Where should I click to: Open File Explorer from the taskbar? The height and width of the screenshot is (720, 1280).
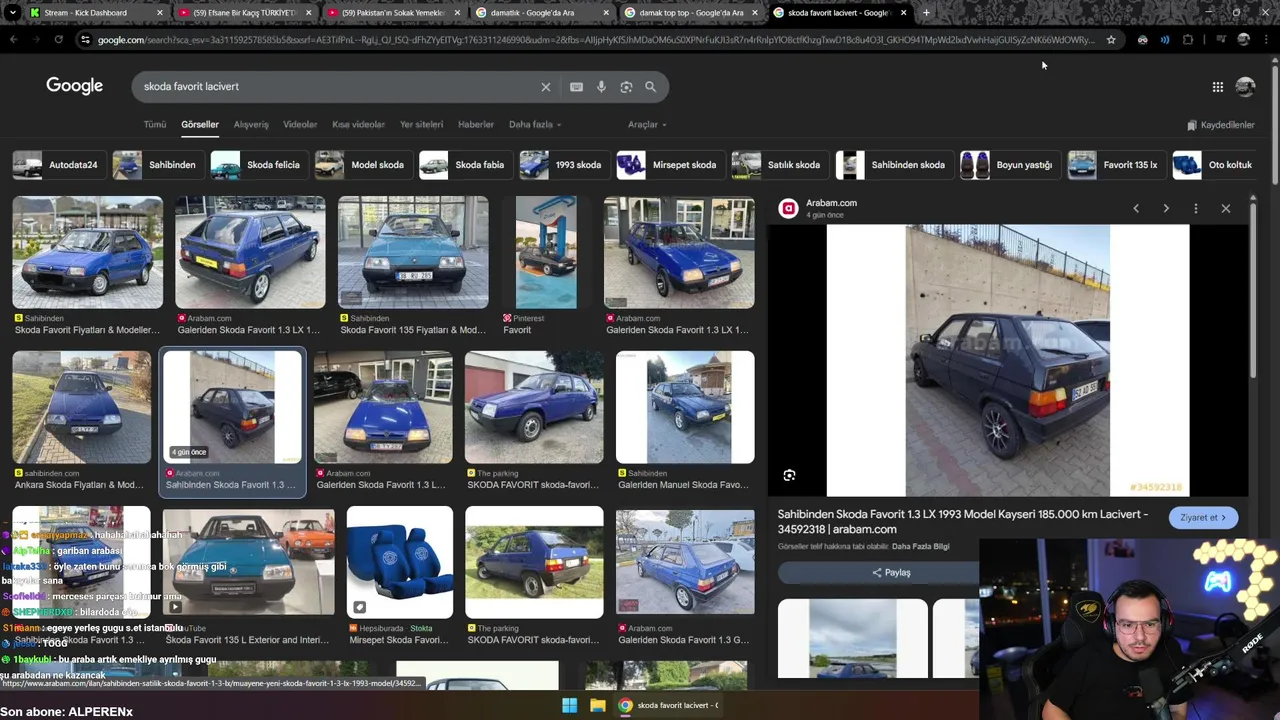coord(597,705)
